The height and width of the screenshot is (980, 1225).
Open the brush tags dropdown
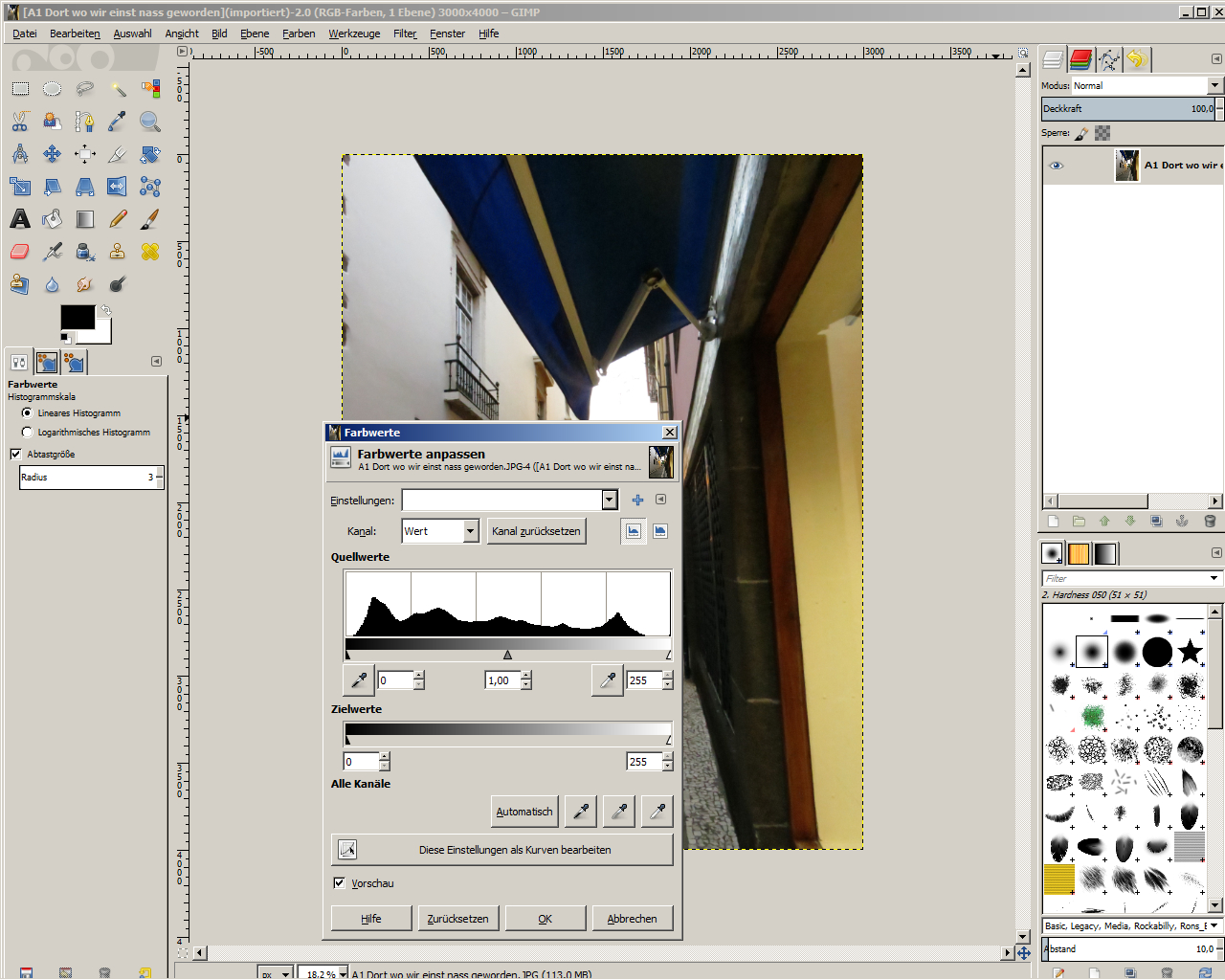[1214, 925]
